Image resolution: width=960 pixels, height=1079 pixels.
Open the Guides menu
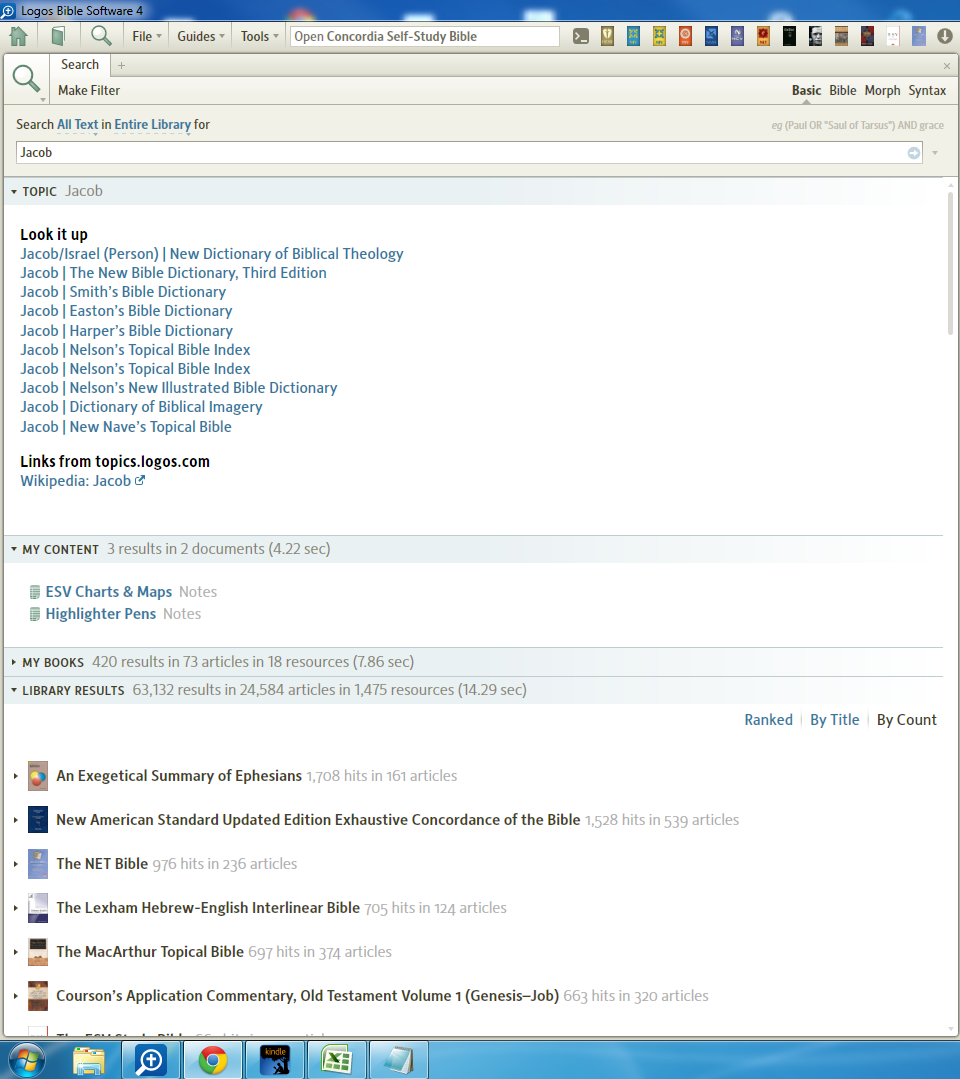pos(201,36)
